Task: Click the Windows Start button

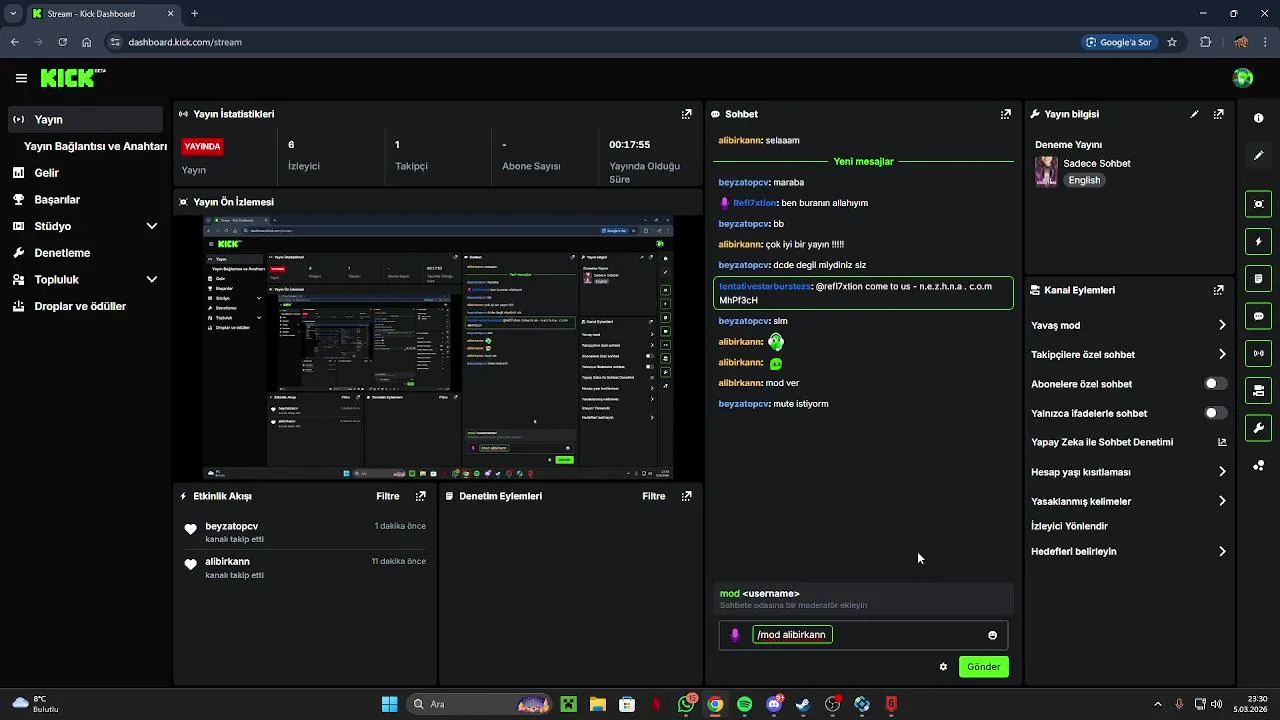Action: coord(390,704)
